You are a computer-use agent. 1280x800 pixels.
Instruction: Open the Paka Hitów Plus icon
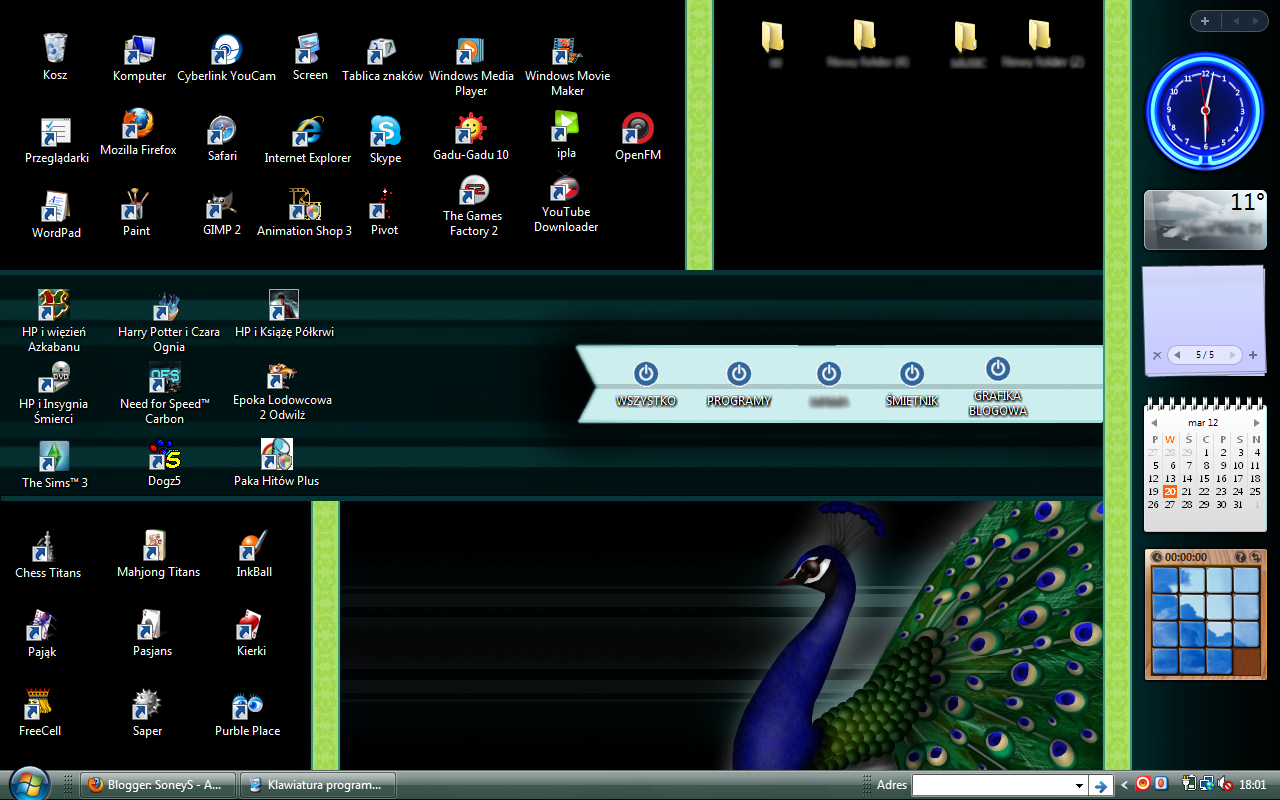[277, 463]
